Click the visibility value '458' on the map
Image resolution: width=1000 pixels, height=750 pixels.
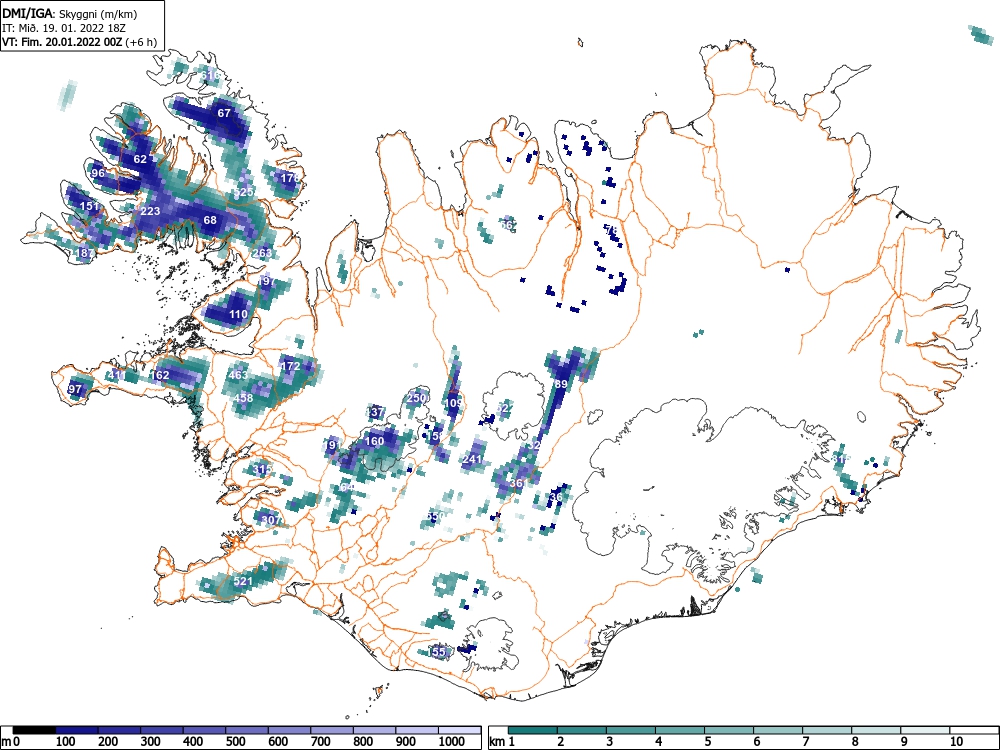[x=243, y=398]
